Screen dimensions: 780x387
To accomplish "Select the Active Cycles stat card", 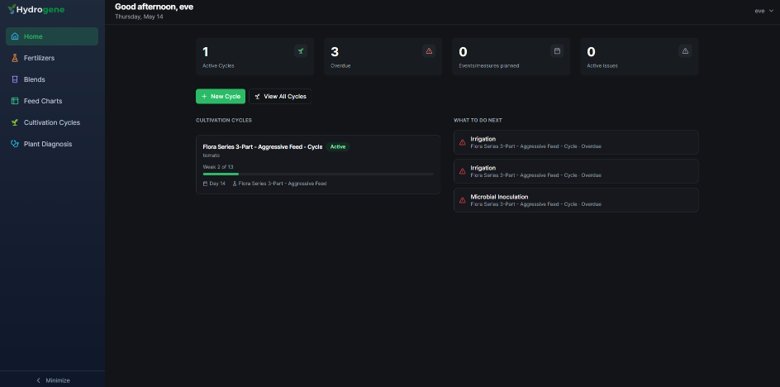I will pos(255,57).
